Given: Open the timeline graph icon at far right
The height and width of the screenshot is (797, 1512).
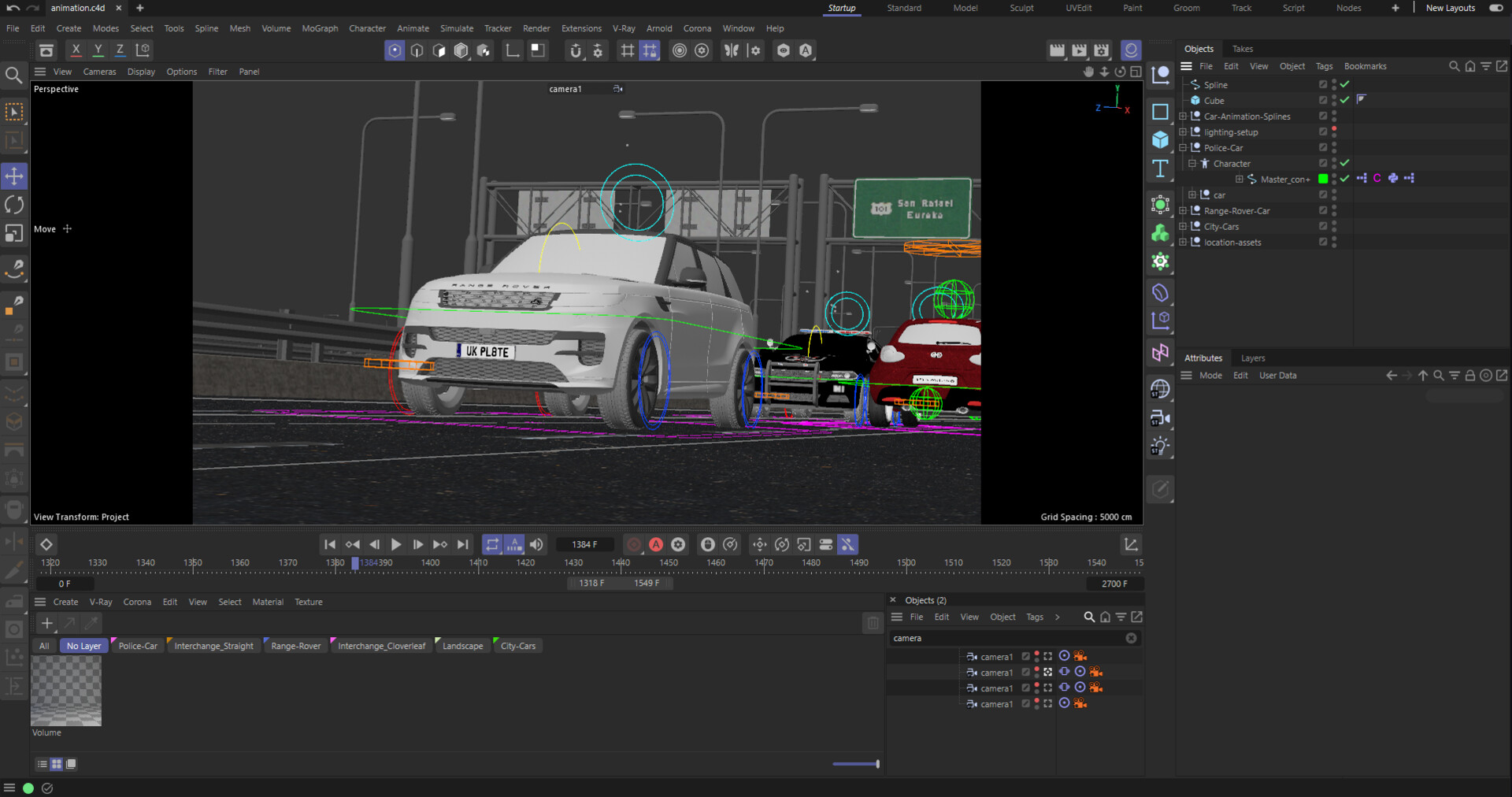Looking at the screenshot, I should [1131, 544].
